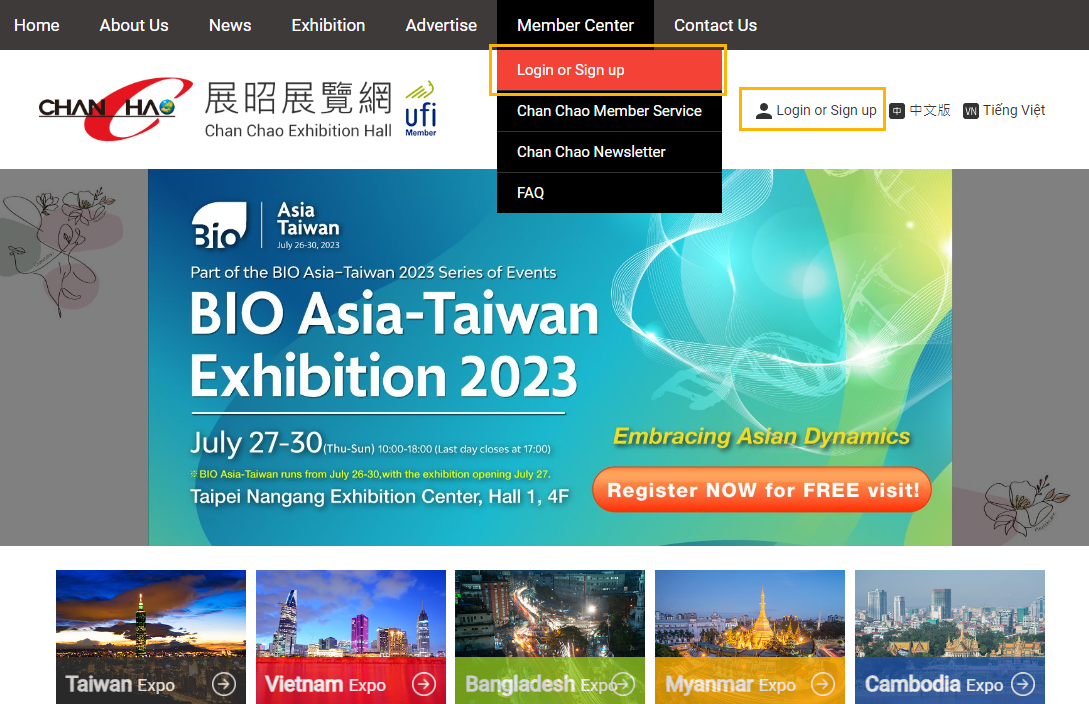
Task: Click arrow icon on Cambodia Expo tile
Action: pos(1022,684)
